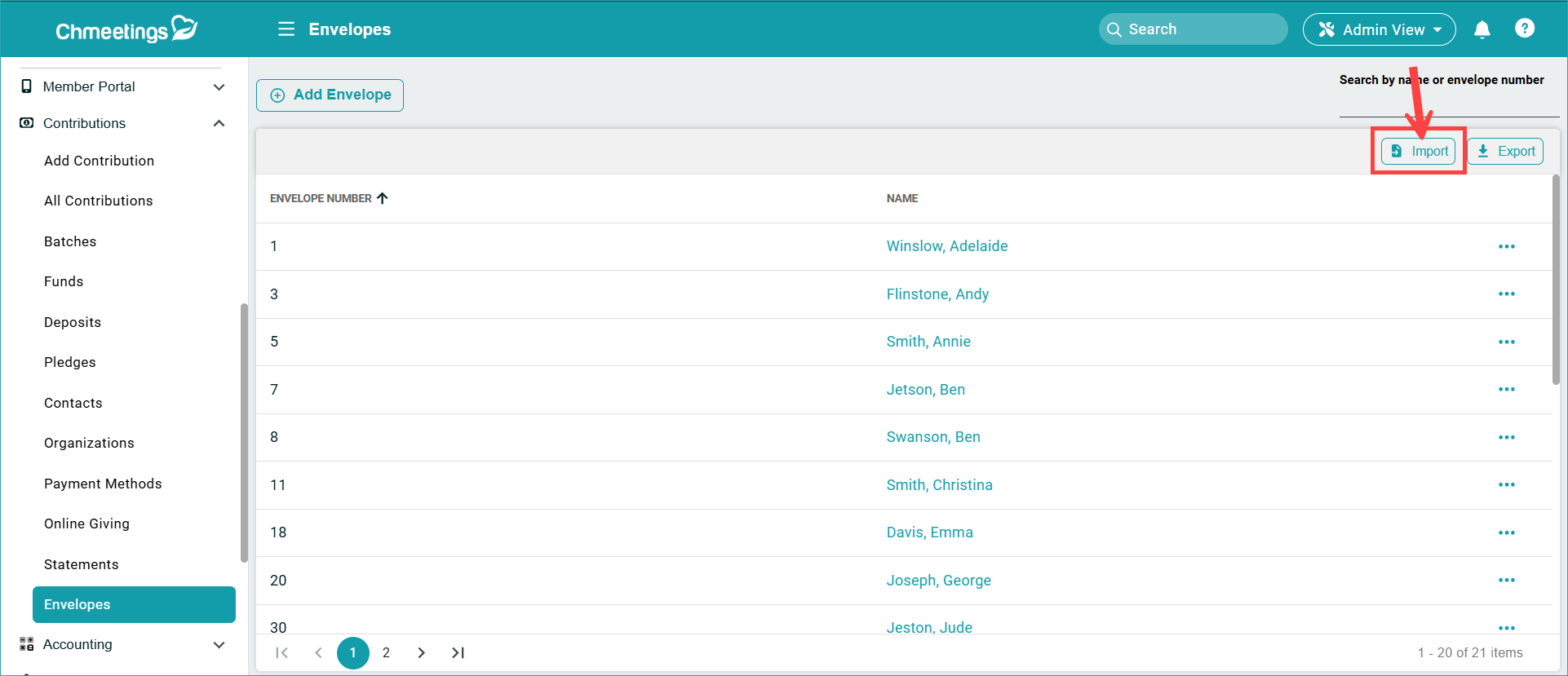Go to next page arrow
1568x676 pixels.
point(421,652)
